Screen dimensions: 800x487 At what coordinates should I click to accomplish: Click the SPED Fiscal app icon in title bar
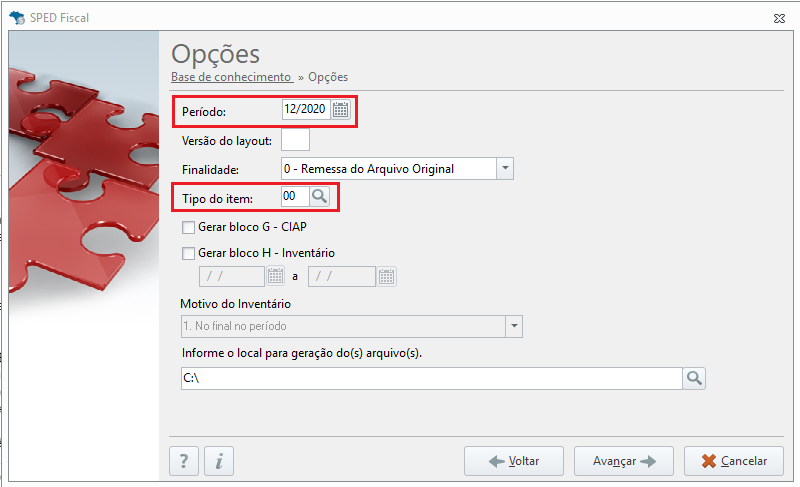[x=17, y=18]
